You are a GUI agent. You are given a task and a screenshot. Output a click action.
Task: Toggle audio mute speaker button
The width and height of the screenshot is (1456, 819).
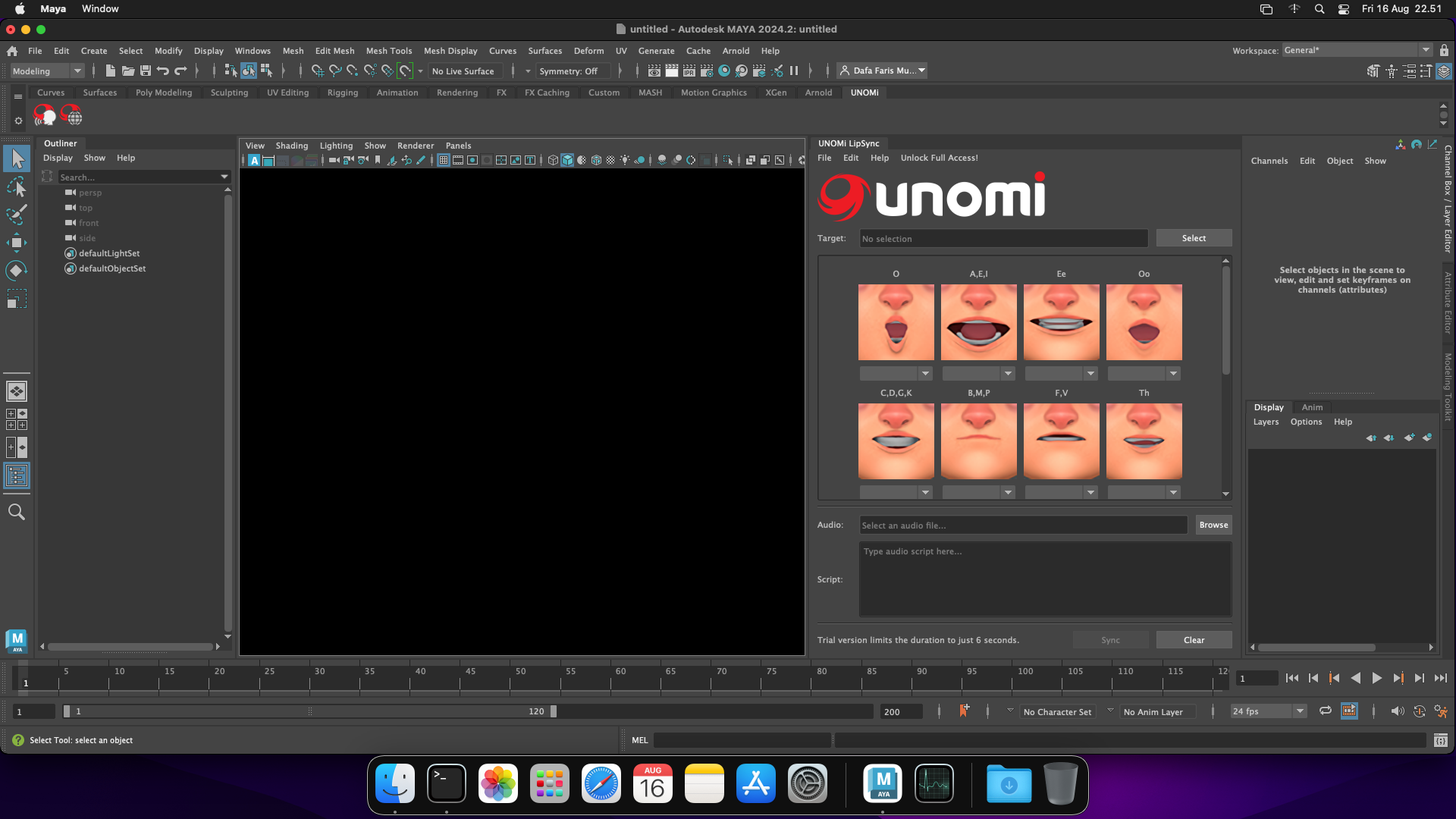click(x=1397, y=711)
